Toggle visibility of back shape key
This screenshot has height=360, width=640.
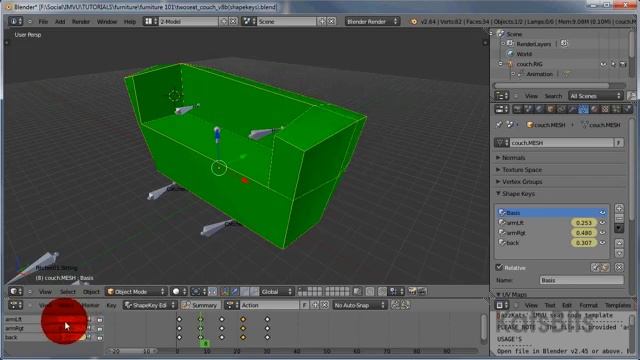pos(602,242)
